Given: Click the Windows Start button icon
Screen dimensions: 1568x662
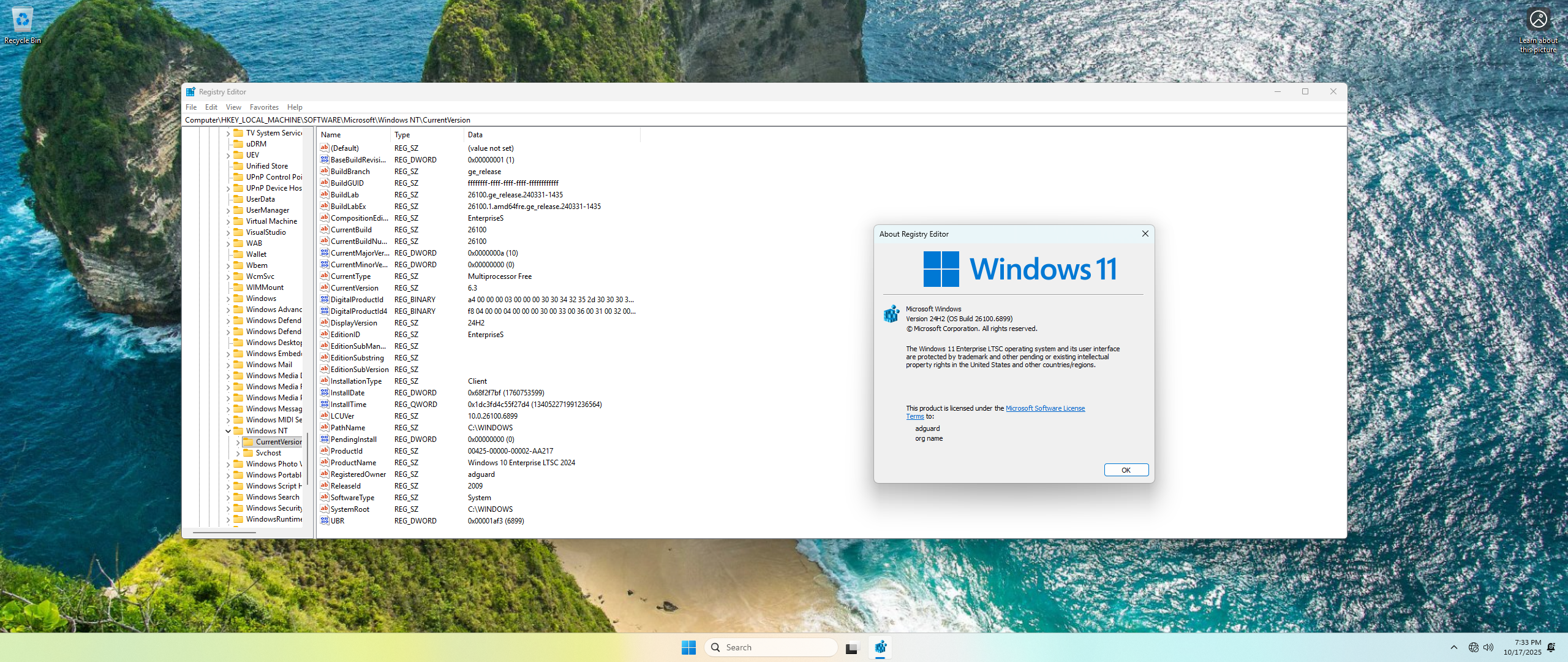Looking at the screenshot, I should pyautogui.click(x=688, y=647).
